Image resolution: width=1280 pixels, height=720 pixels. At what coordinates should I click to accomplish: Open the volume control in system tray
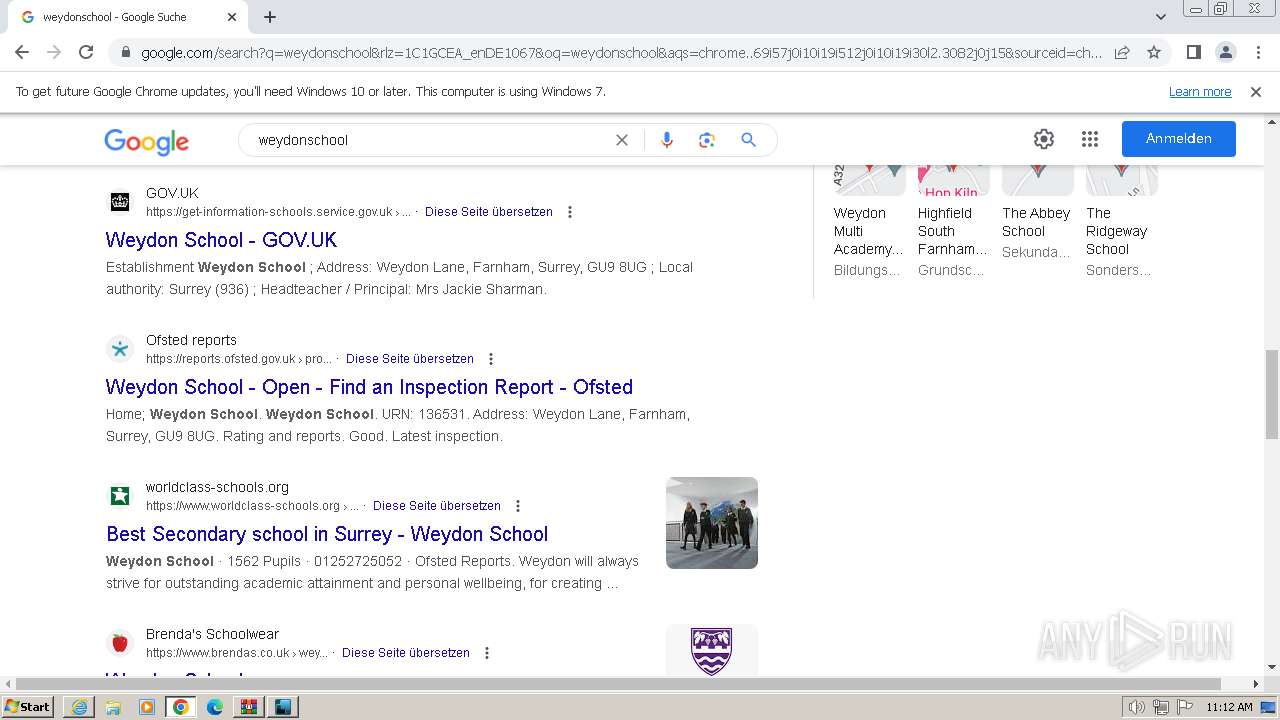(x=1137, y=707)
